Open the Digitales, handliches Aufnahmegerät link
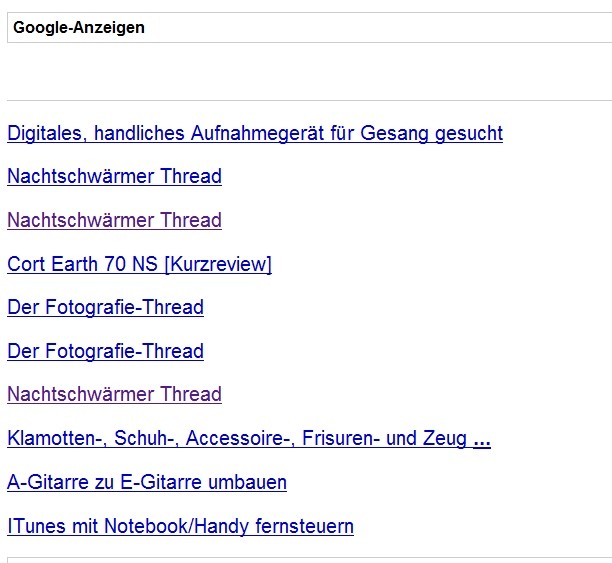 tap(255, 134)
